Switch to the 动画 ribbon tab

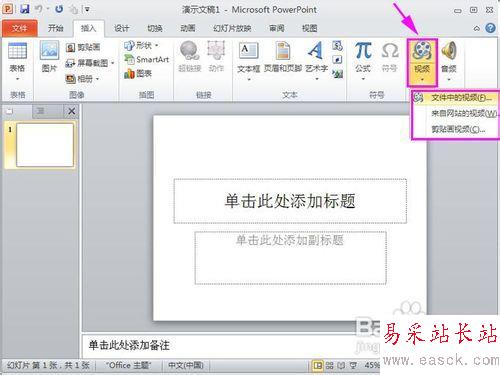(187, 28)
